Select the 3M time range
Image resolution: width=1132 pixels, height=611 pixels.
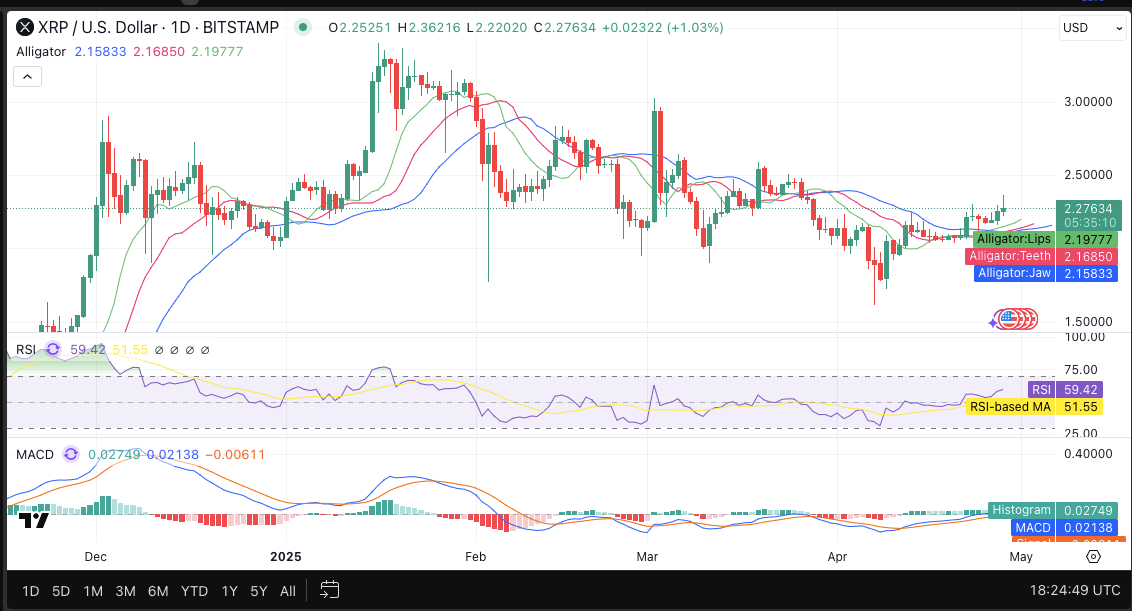[126, 591]
